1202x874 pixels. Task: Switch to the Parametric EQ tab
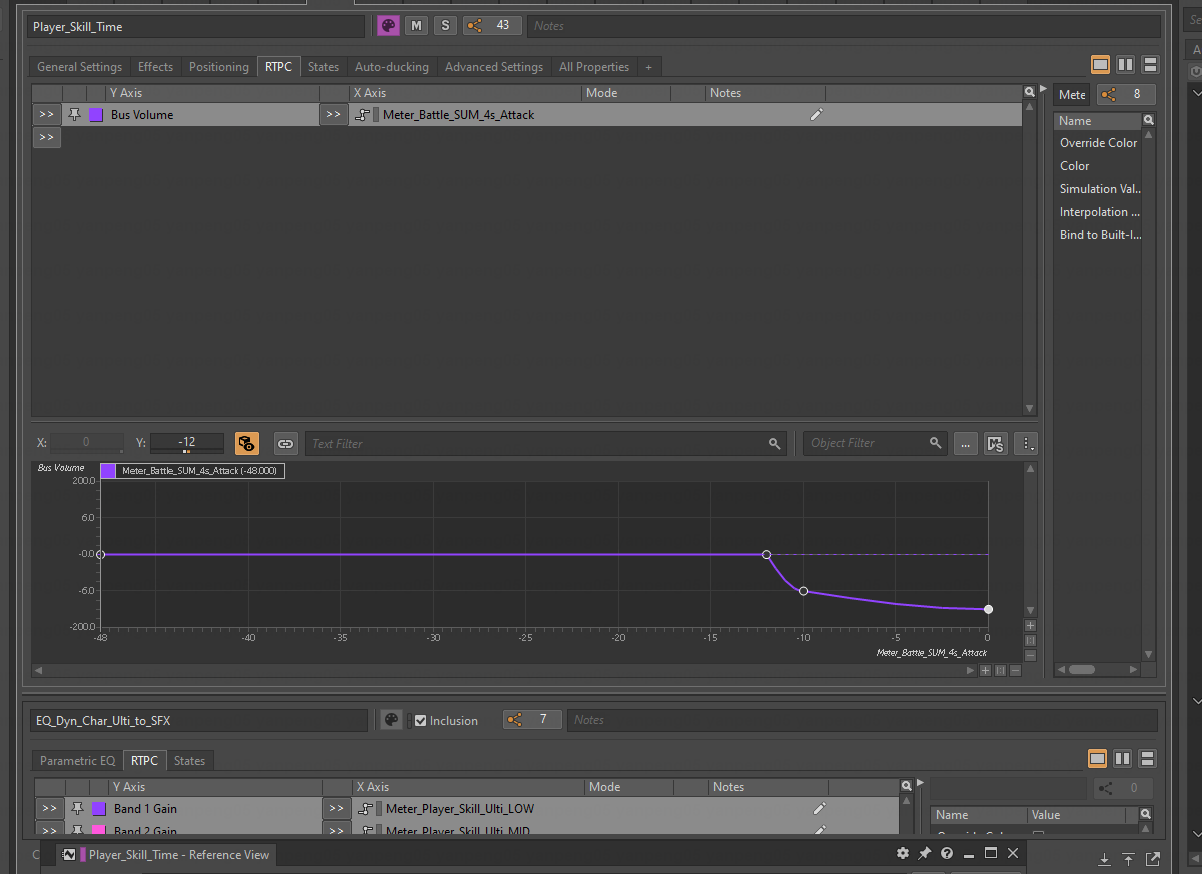pyautogui.click(x=77, y=761)
